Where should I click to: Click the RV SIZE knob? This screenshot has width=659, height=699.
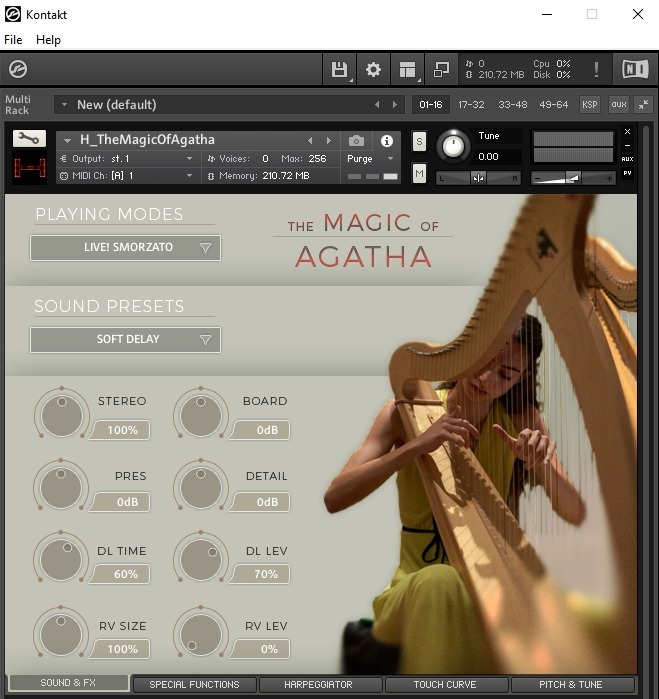[x=61, y=634]
